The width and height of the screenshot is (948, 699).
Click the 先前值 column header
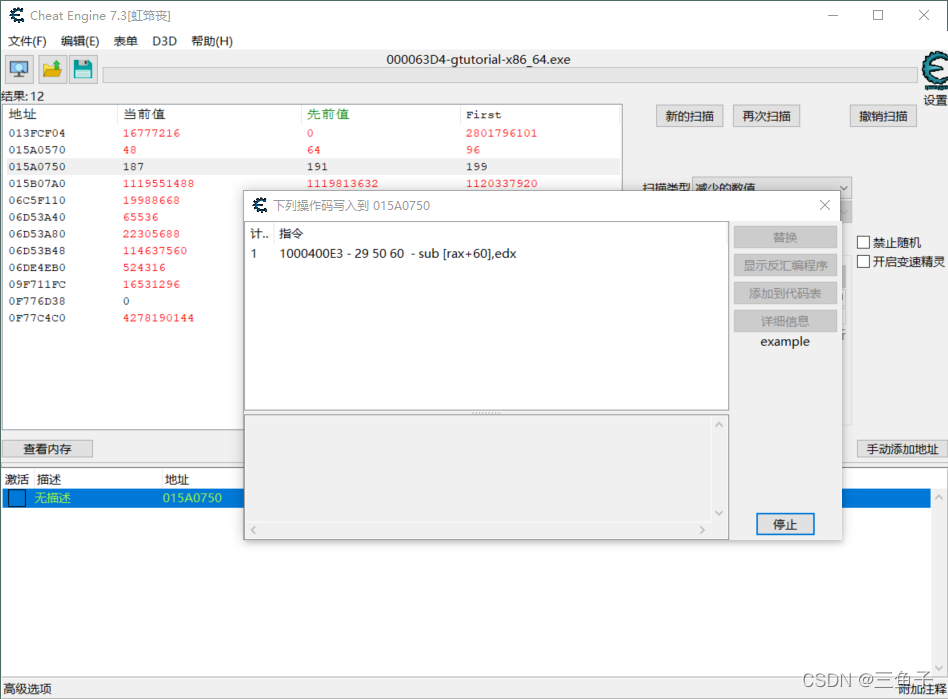click(x=381, y=114)
